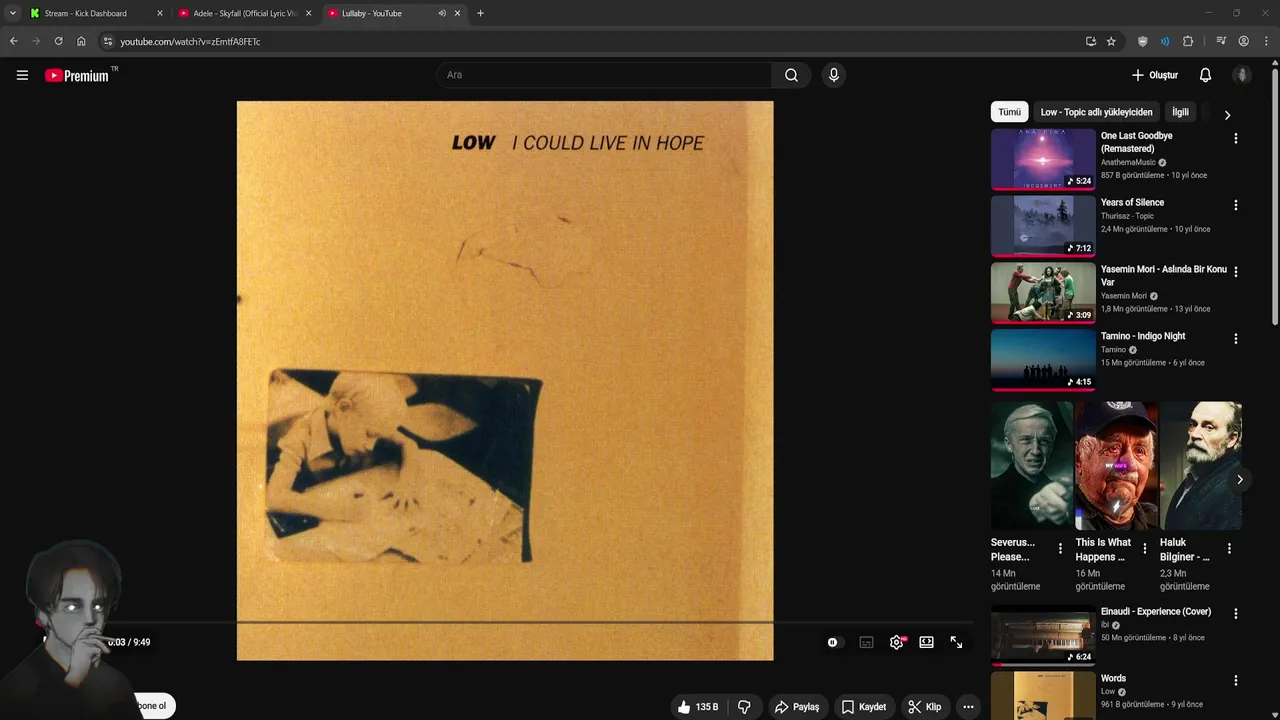Seek on the video progress bar
The image size is (1280, 720).
[x=505, y=622]
